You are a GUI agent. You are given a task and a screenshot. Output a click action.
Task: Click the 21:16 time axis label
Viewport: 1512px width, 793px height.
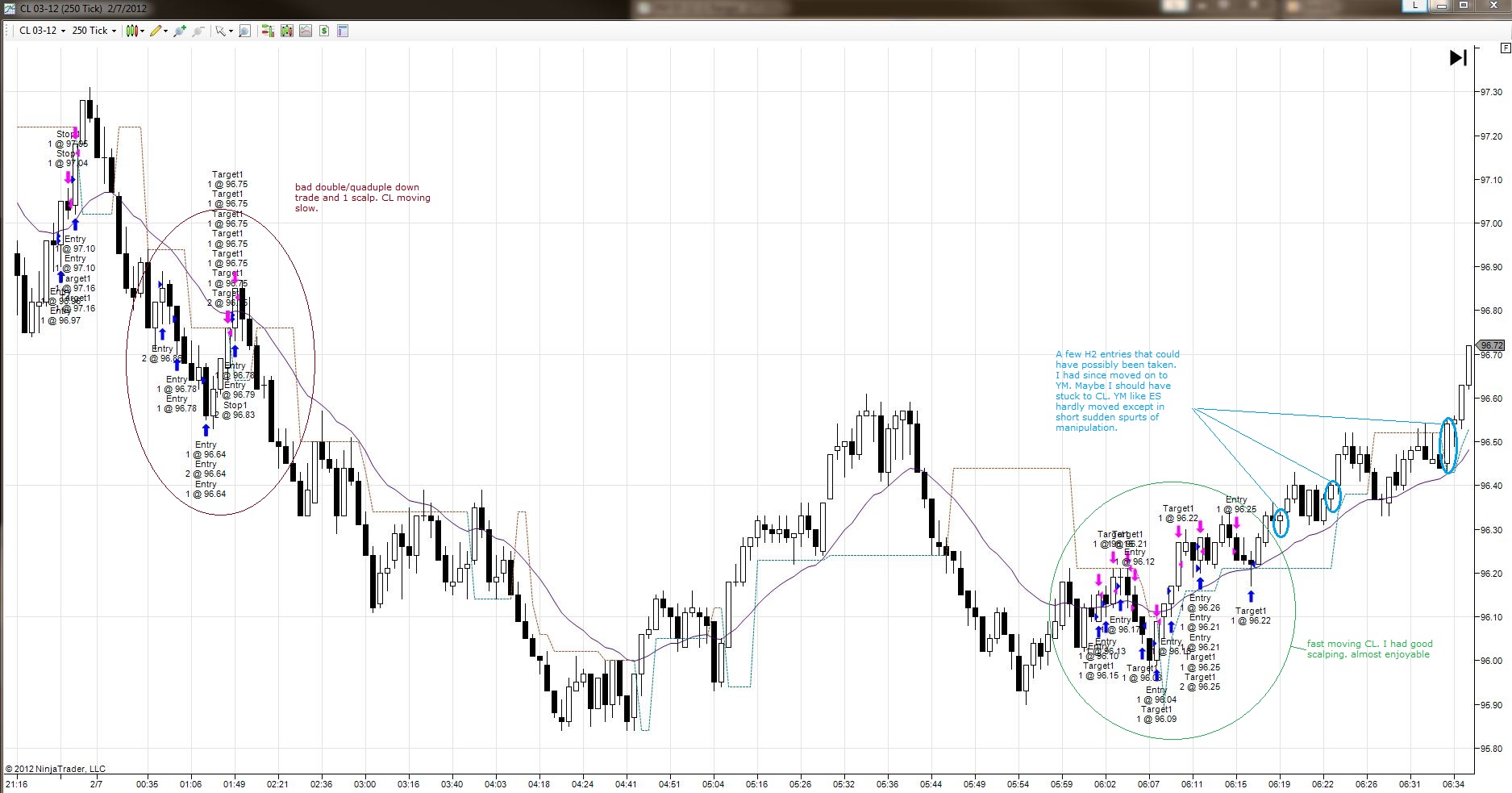tap(16, 784)
